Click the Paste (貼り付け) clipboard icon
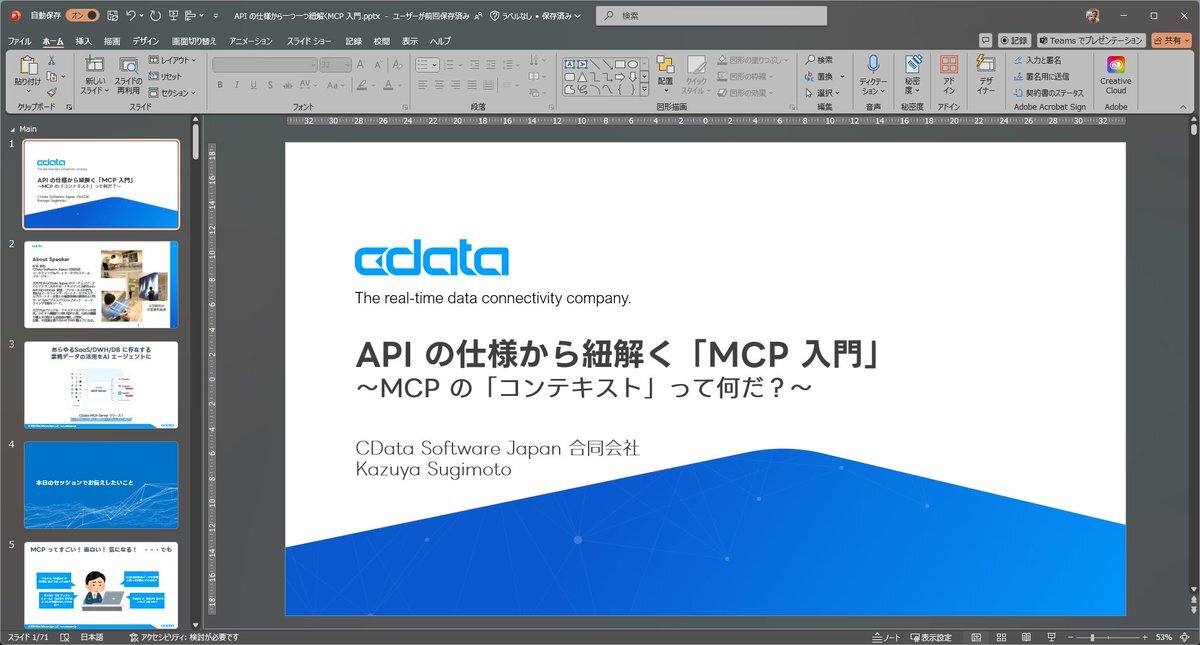Image resolution: width=1200 pixels, height=645 pixels. [27, 66]
